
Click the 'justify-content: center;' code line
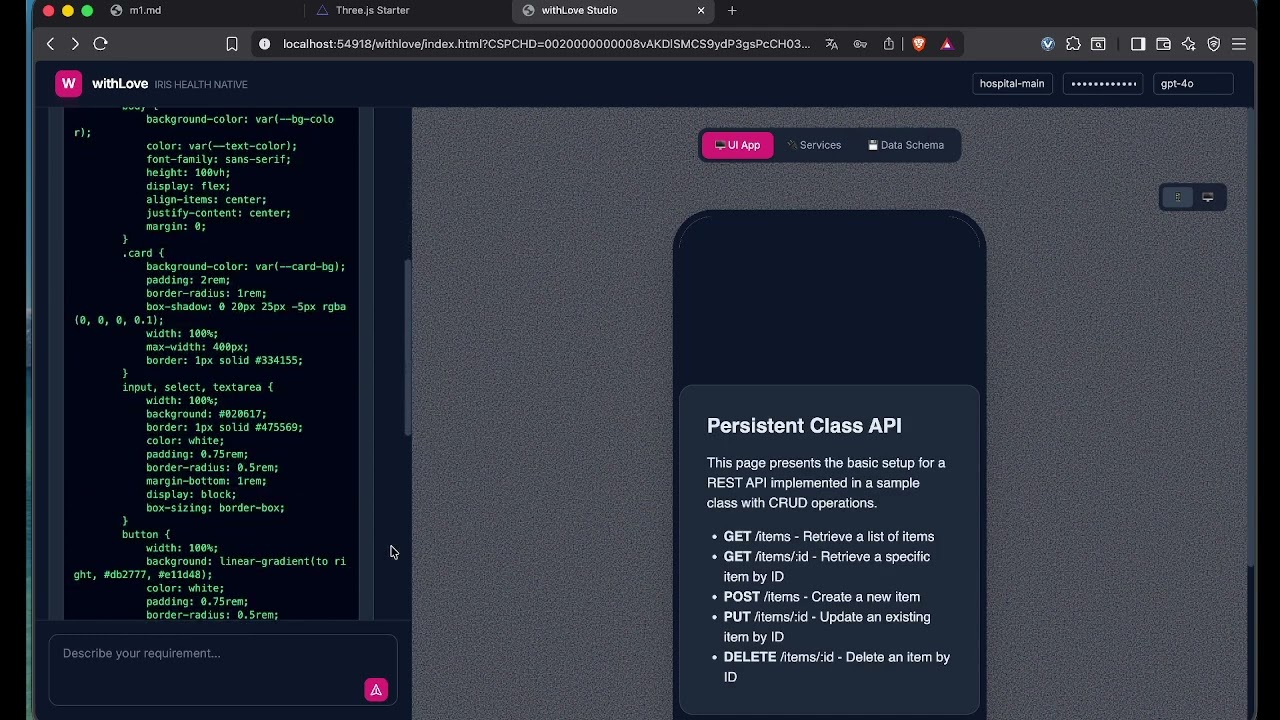(x=218, y=213)
